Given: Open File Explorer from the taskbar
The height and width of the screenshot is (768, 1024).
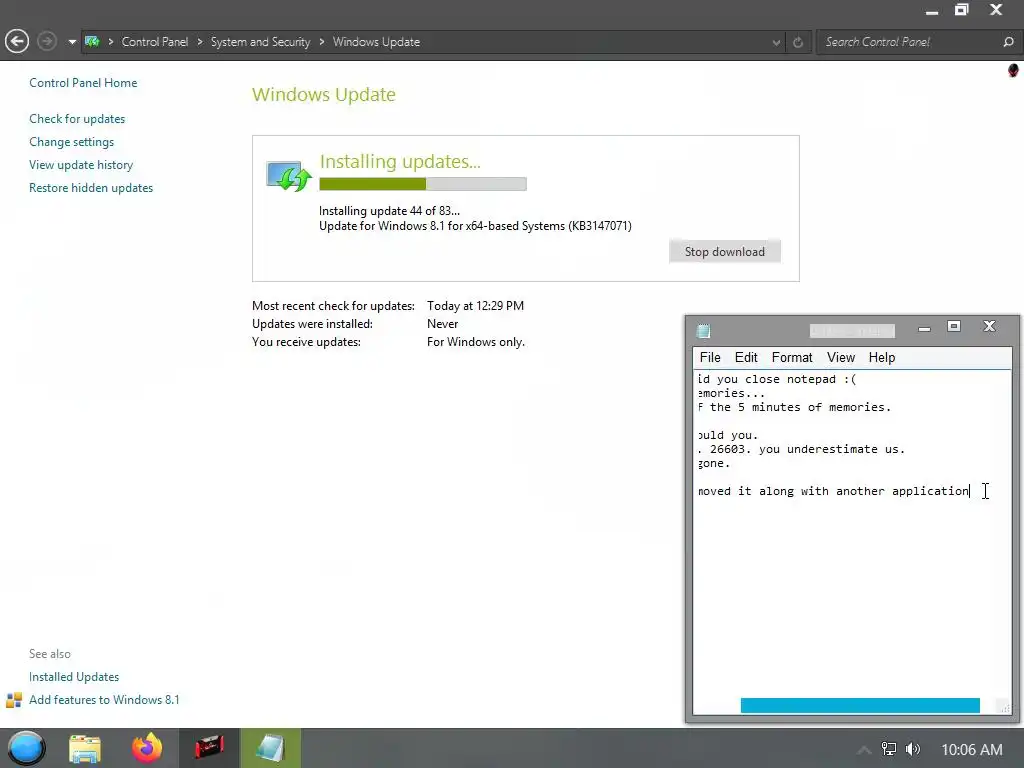Looking at the screenshot, I should [85, 748].
